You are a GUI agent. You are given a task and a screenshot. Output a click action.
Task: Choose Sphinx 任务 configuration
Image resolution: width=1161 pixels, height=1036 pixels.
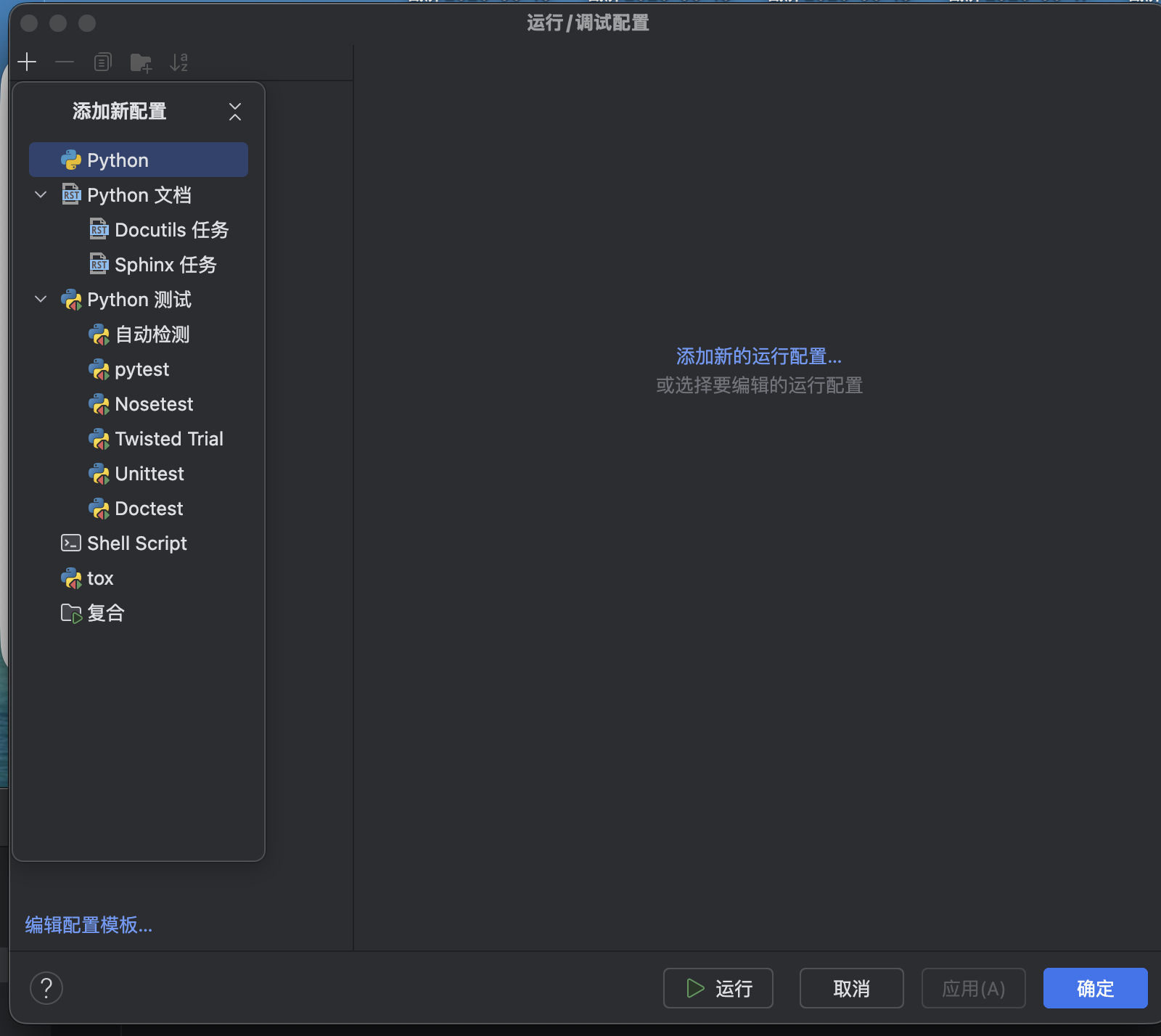pyautogui.click(x=139, y=264)
